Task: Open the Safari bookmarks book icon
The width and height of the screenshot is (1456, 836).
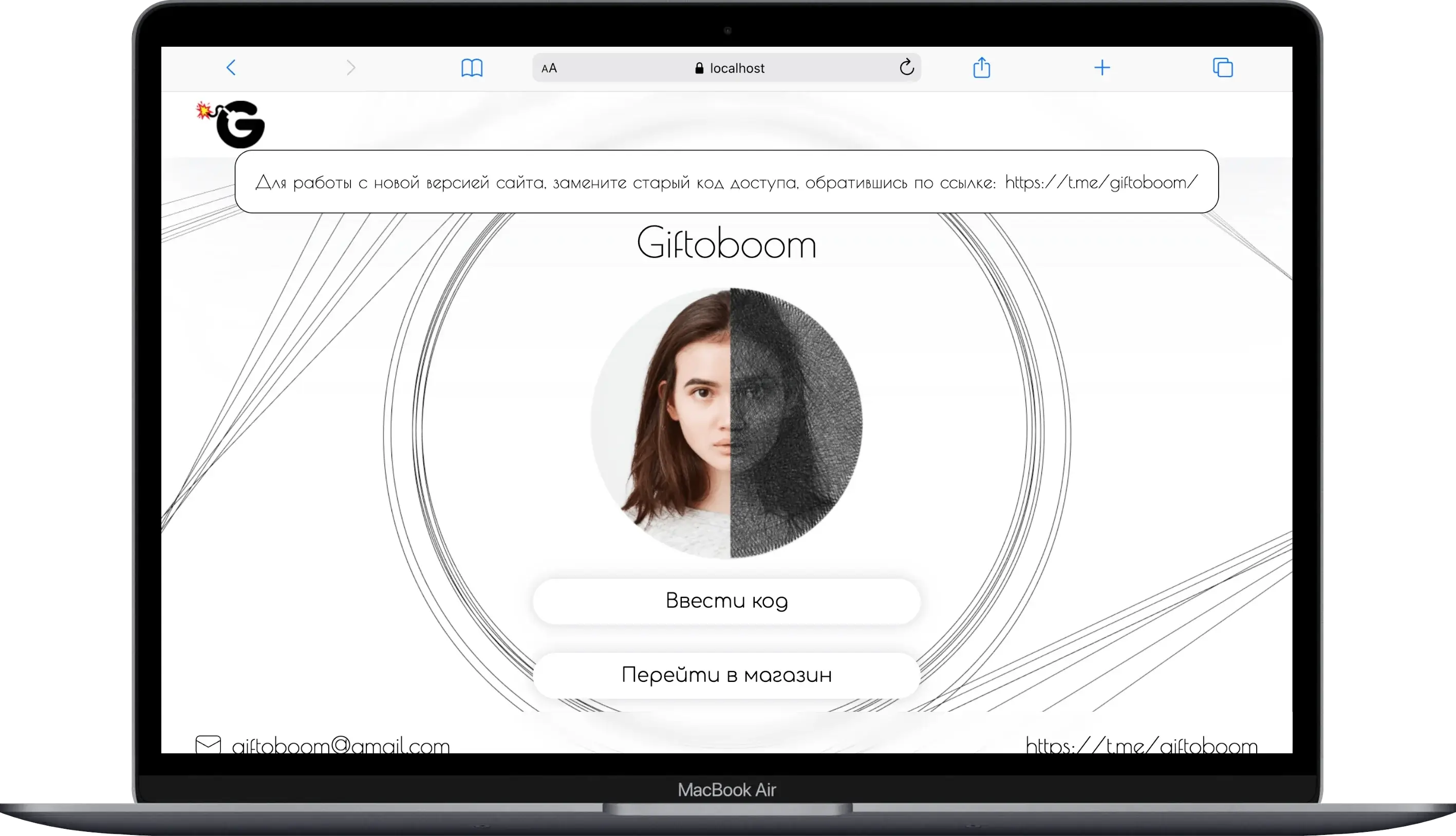Action: [472, 68]
